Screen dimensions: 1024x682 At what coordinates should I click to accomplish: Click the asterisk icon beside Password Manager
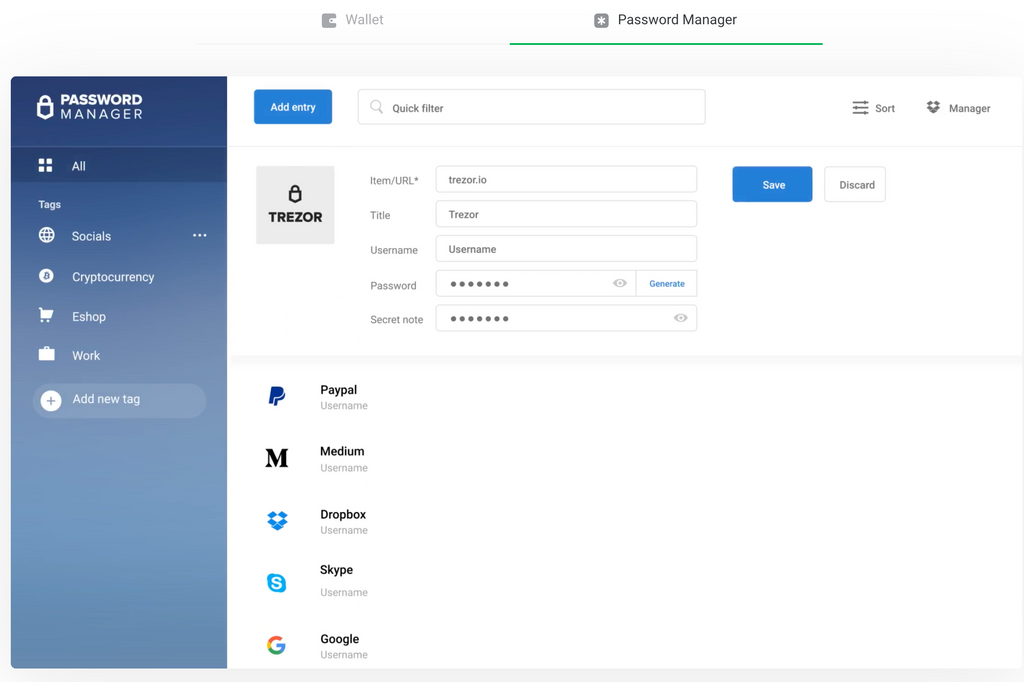coord(601,21)
